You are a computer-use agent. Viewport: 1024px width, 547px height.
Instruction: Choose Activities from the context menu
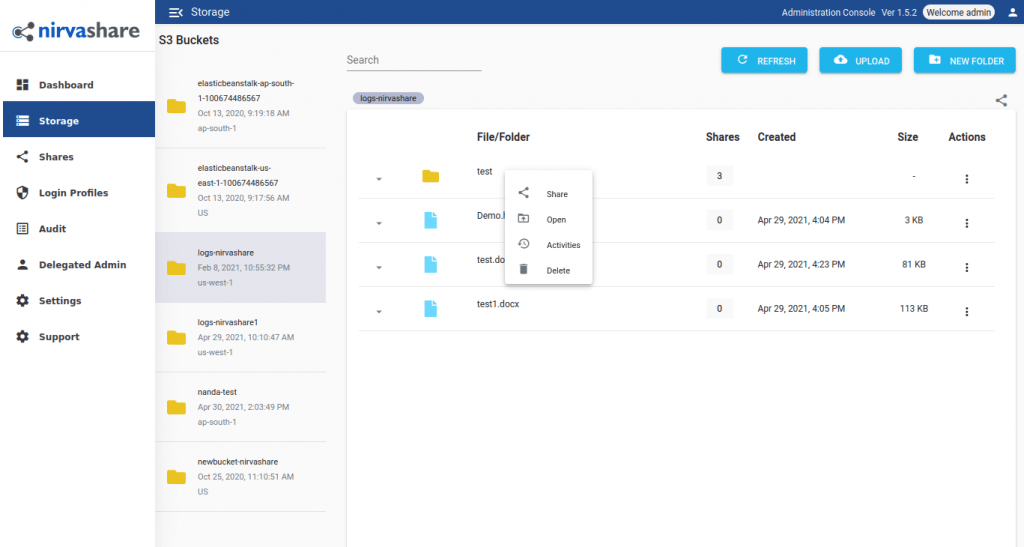tap(549, 245)
